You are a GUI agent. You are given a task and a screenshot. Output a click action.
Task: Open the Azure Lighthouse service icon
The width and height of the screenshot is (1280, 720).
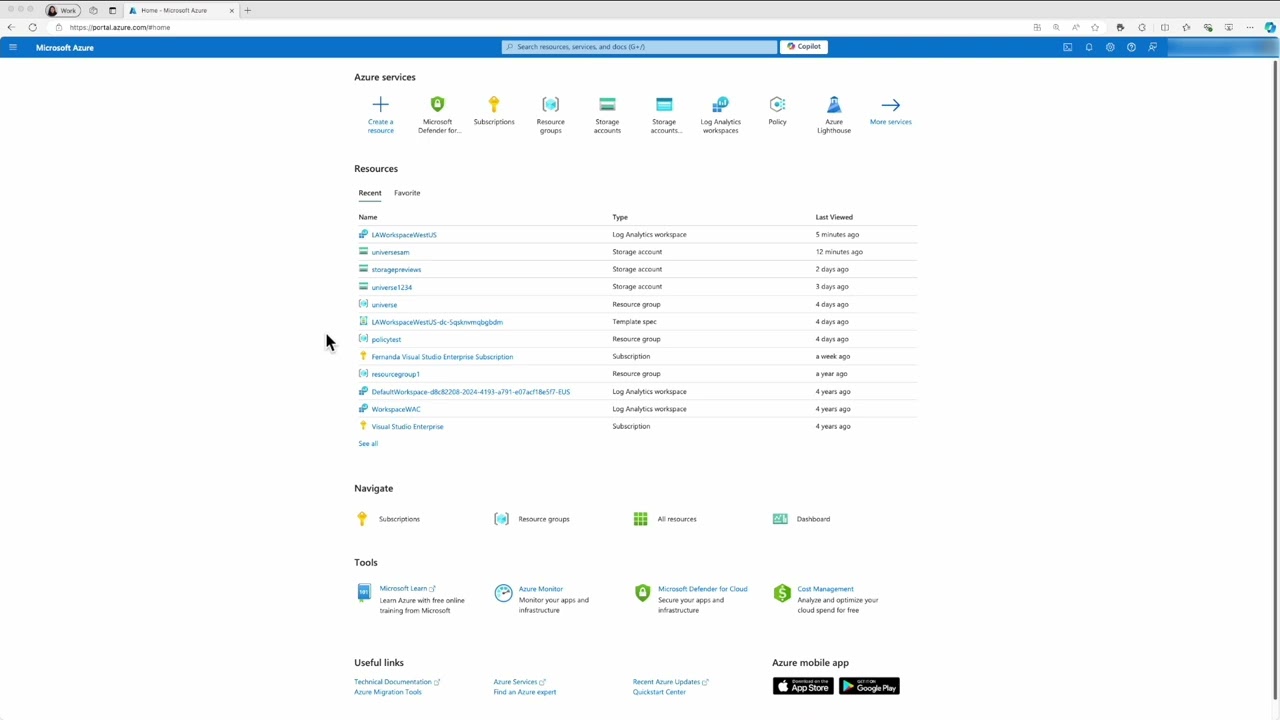(x=834, y=104)
